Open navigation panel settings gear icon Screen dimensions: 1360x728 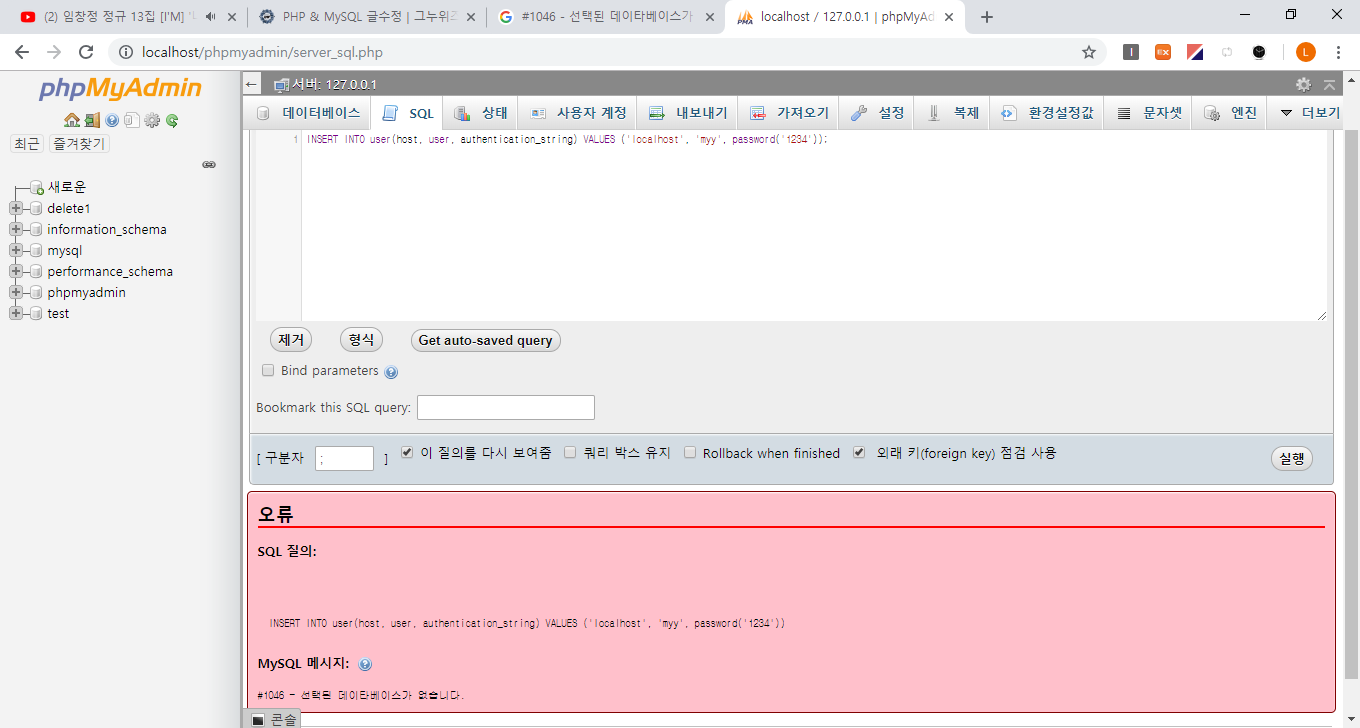point(152,120)
